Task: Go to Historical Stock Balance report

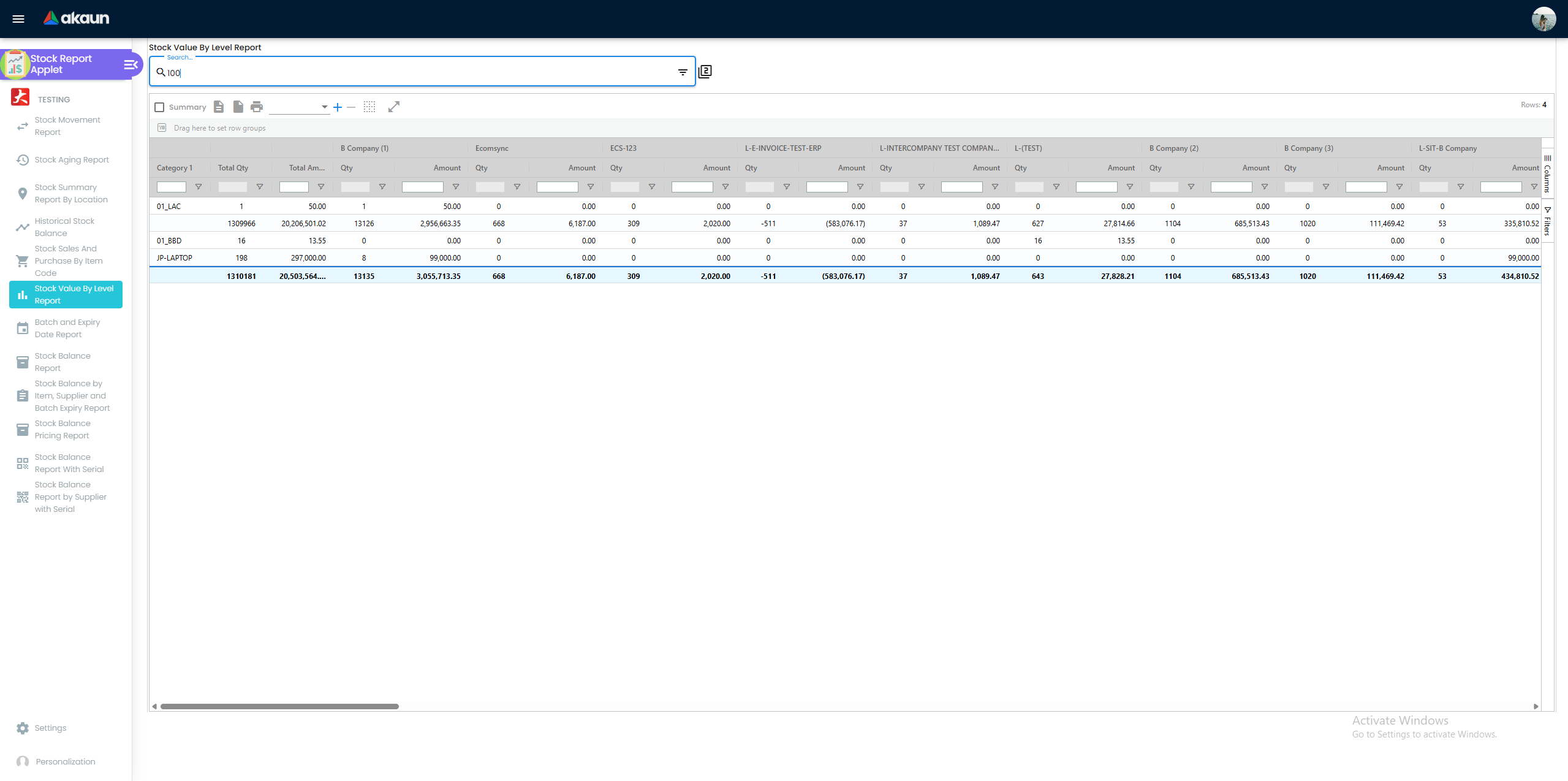Action: [x=64, y=227]
